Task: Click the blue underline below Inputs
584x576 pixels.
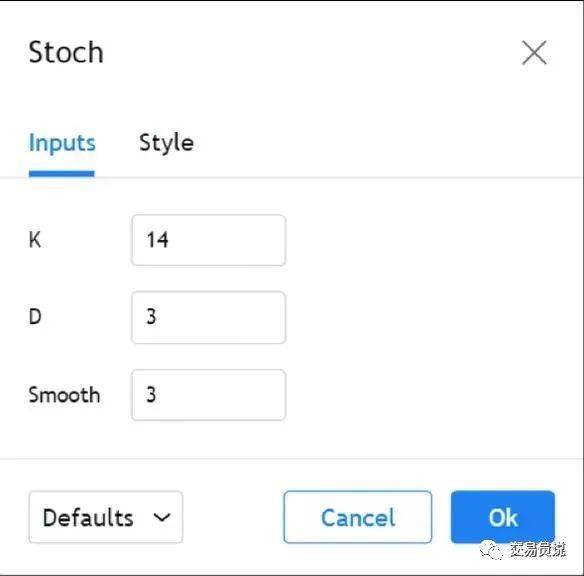Action: (61, 174)
